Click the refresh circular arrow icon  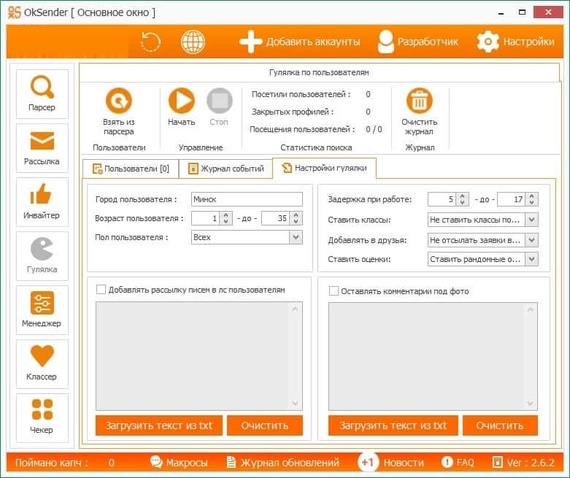tap(150, 42)
